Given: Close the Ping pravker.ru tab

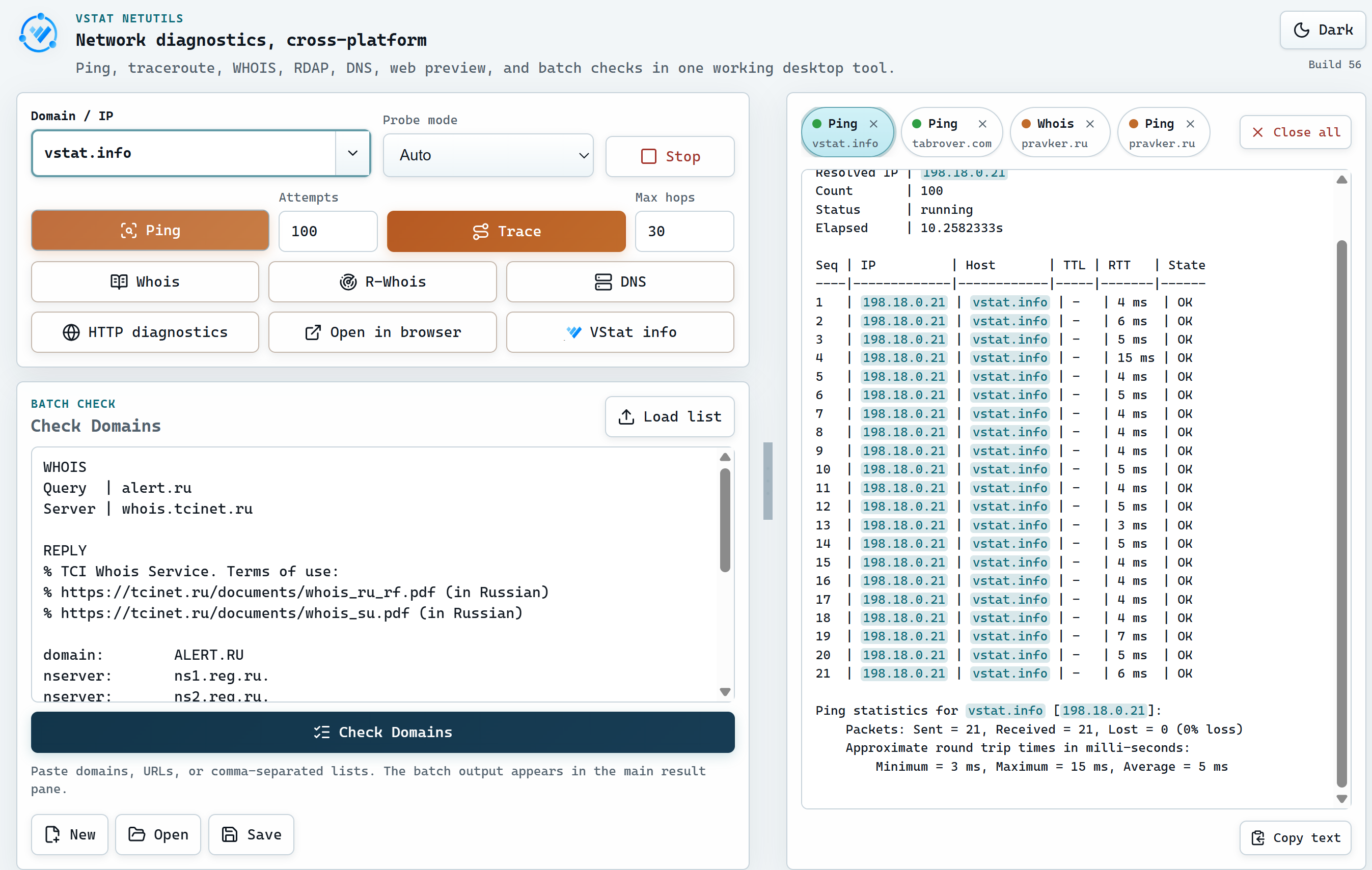Looking at the screenshot, I should (1190, 124).
